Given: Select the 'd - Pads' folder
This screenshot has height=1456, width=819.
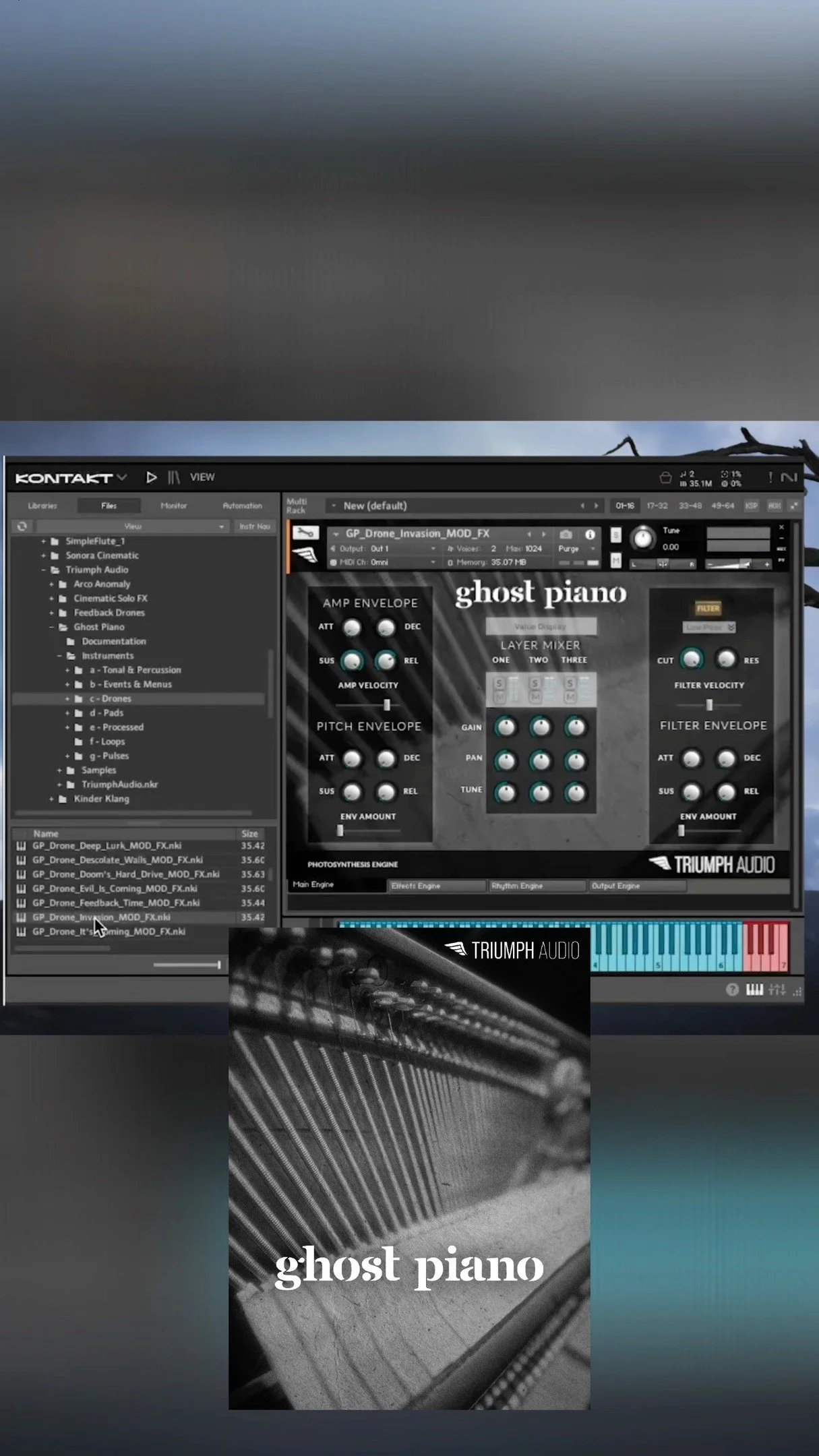Looking at the screenshot, I should [x=107, y=712].
